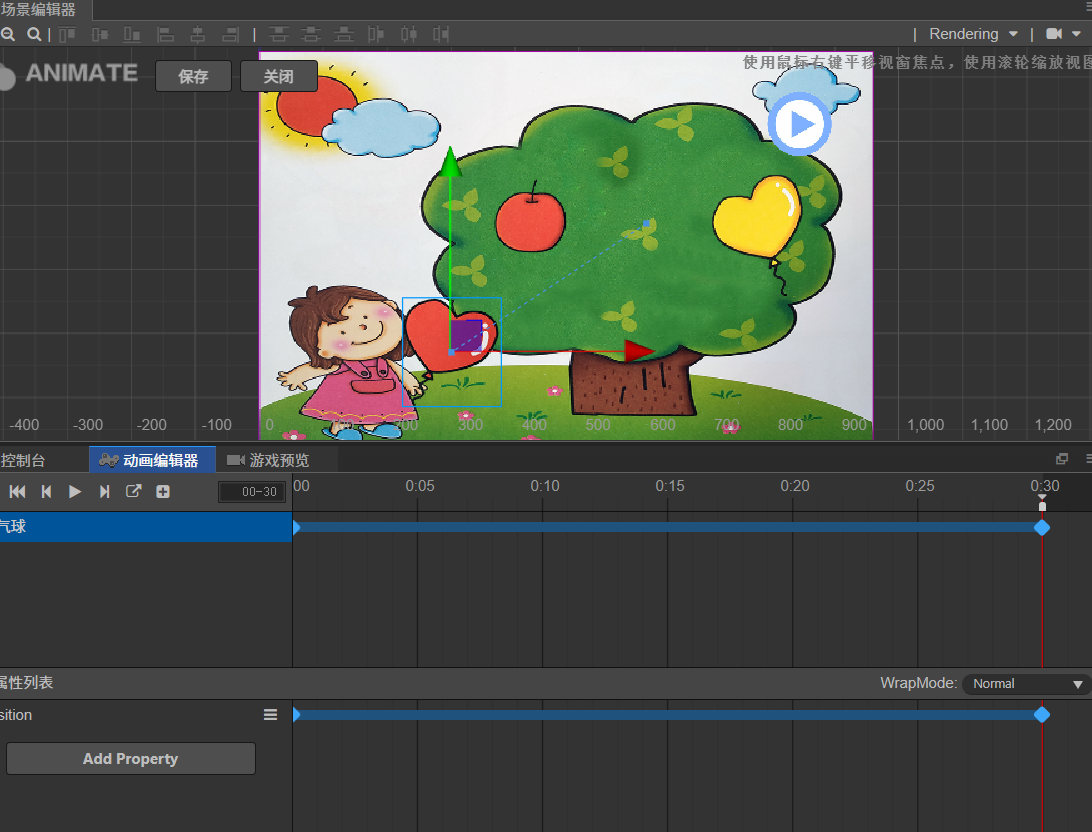The image size is (1092, 832).
Task: Click the zoom in magnifier icon
Action: 33,34
